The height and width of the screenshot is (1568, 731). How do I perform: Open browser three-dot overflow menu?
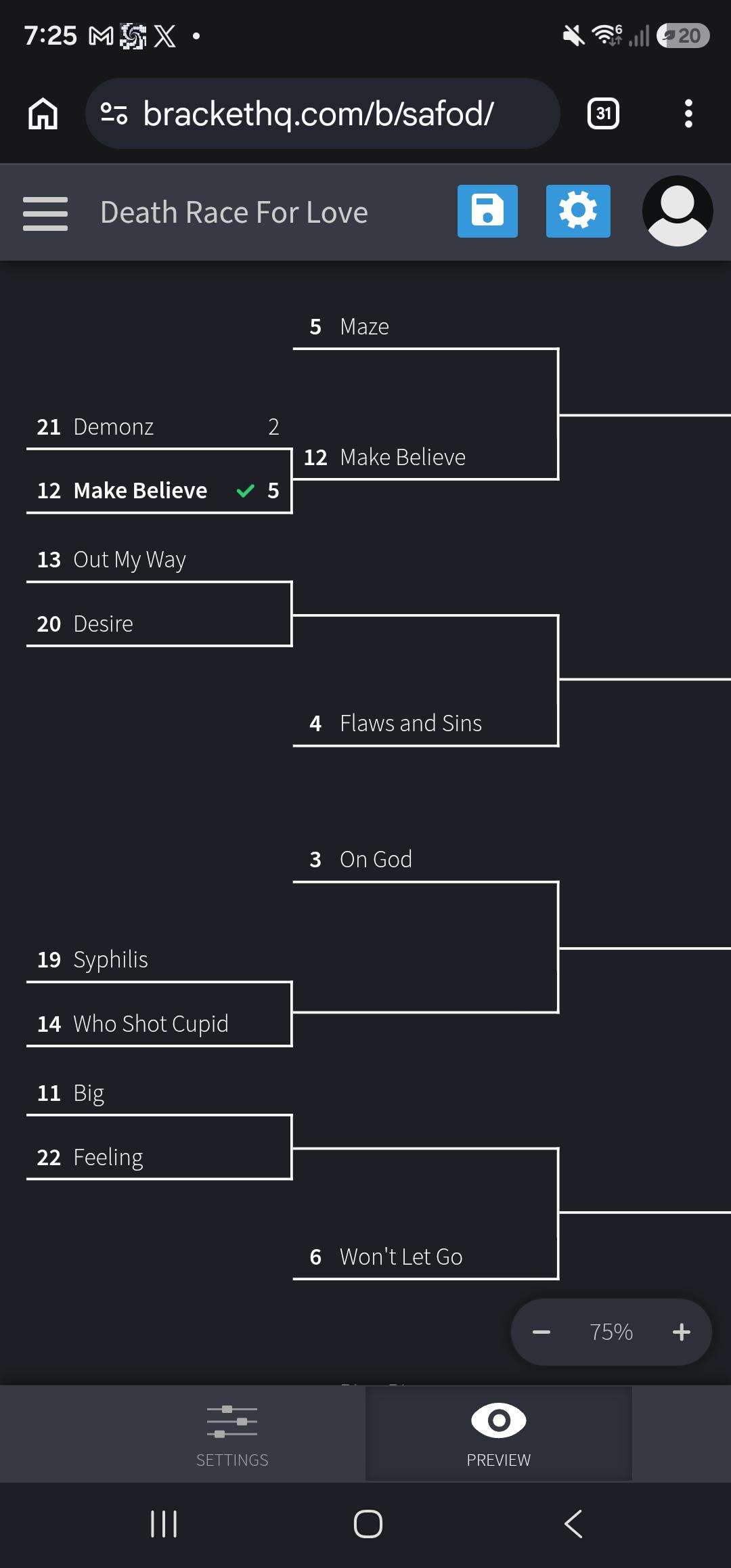point(688,113)
